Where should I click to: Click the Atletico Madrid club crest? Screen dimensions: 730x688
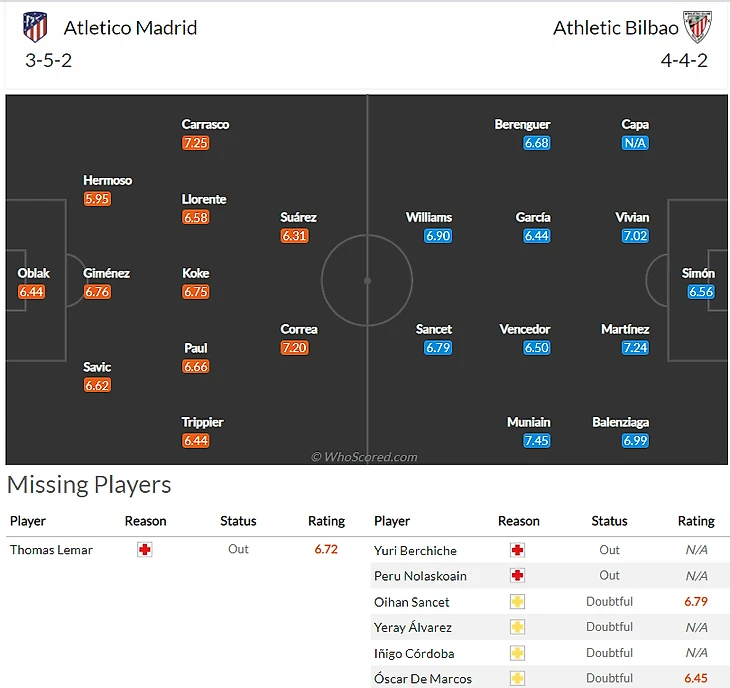pyautogui.click(x=35, y=27)
